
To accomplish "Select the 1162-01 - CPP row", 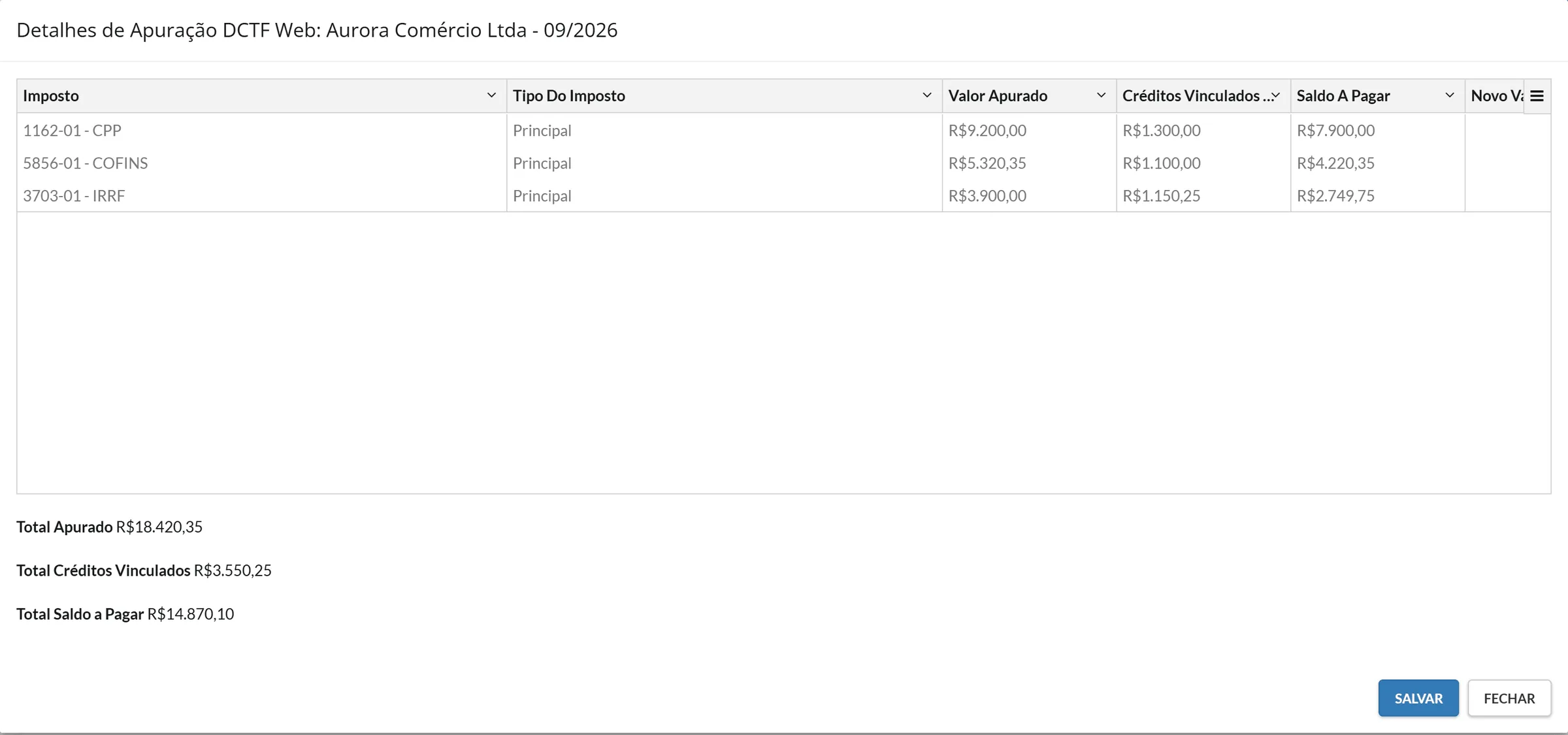I will coord(783,130).
